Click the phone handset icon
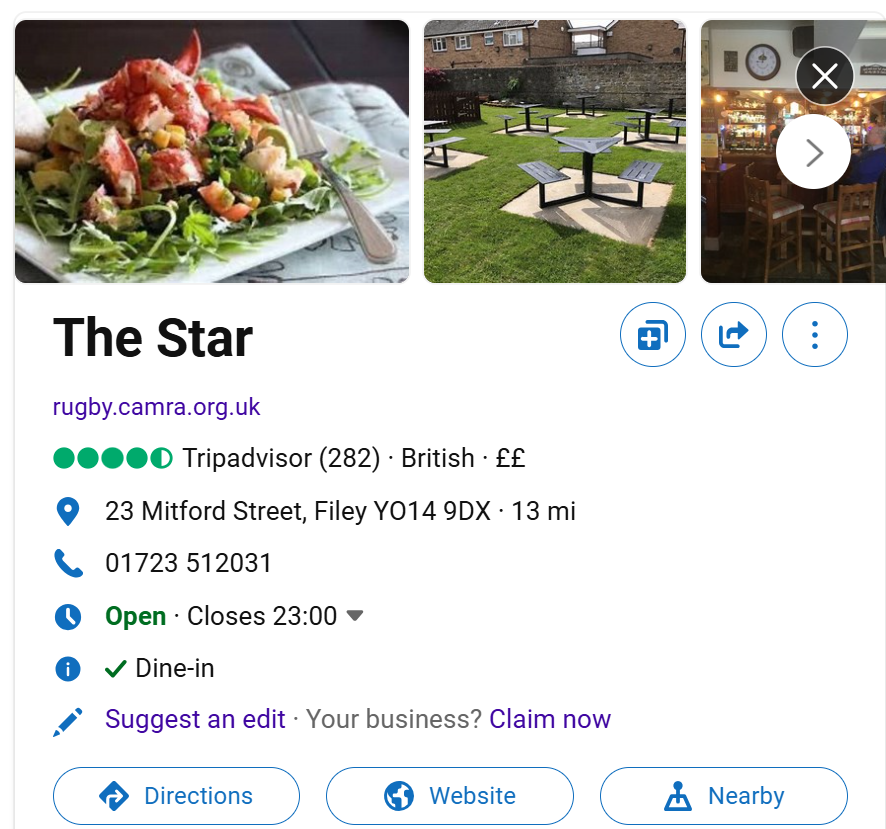The image size is (886, 829). pyautogui.click(x=68, y=564)
